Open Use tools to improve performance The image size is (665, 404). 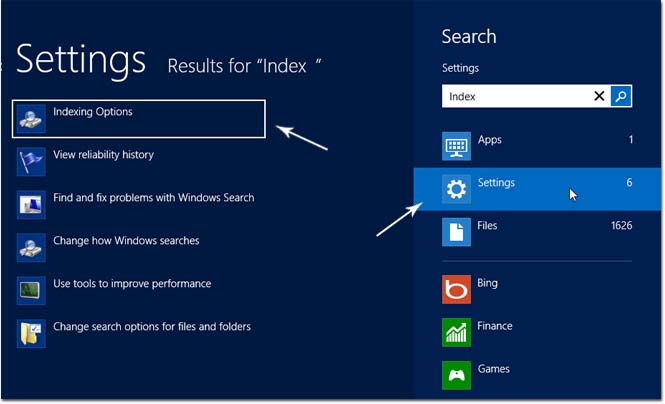pos(132,284)
